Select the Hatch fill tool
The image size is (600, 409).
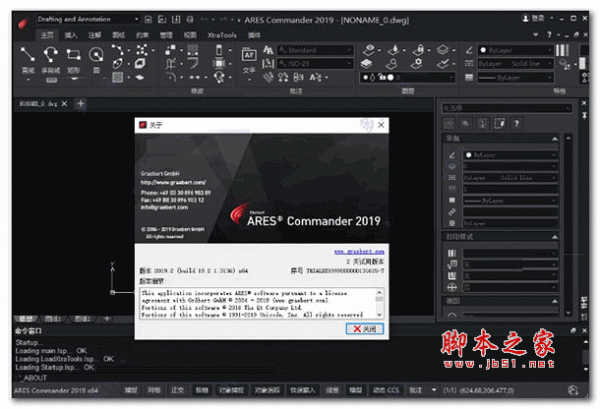coord(117,78)
